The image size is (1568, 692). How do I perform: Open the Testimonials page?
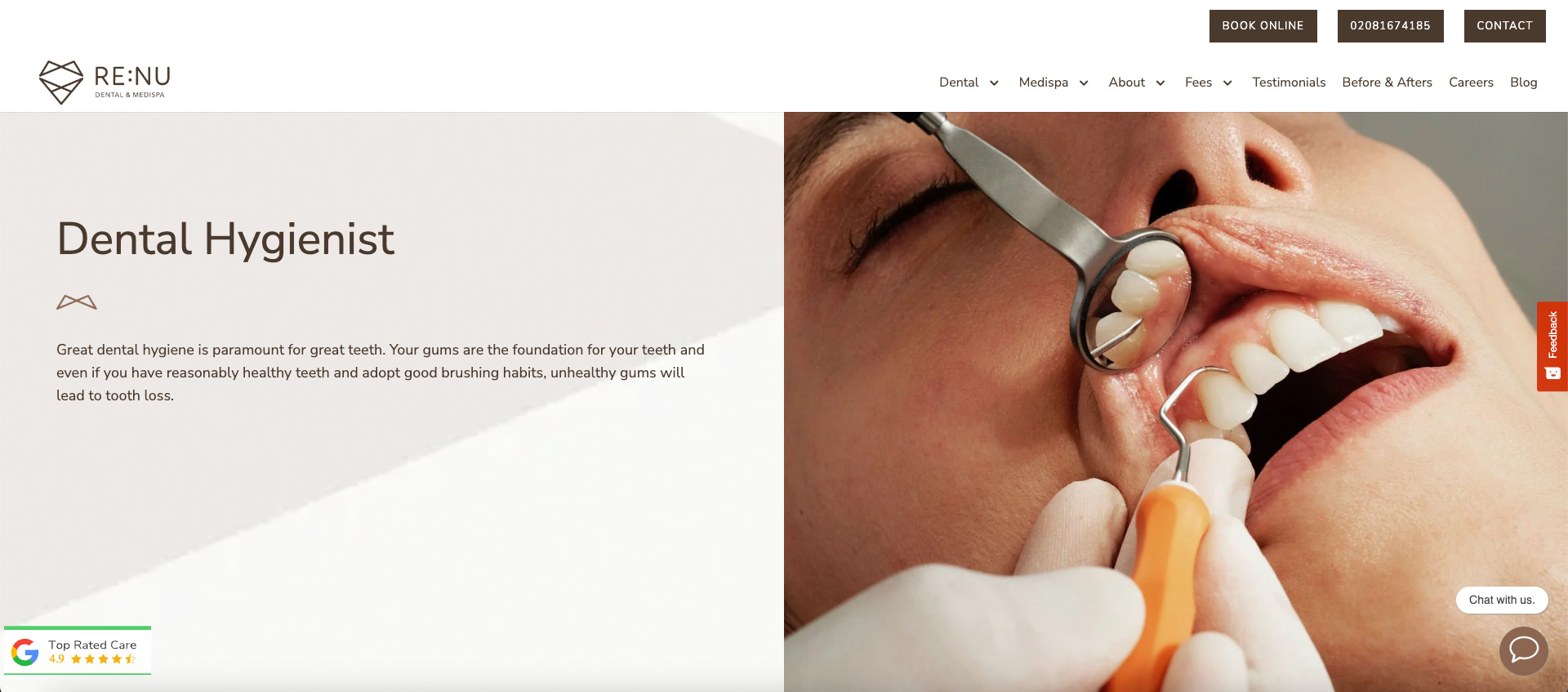pyautogui.click(x=1289, y=83)
